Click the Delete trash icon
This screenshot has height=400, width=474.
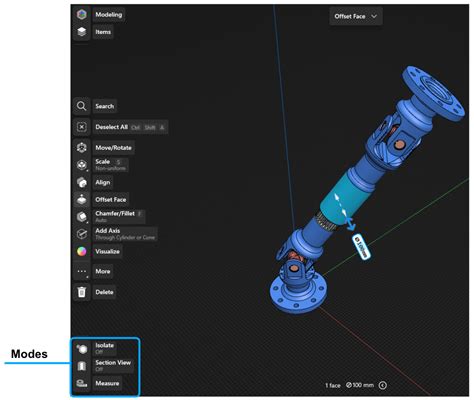click(82, 292)
